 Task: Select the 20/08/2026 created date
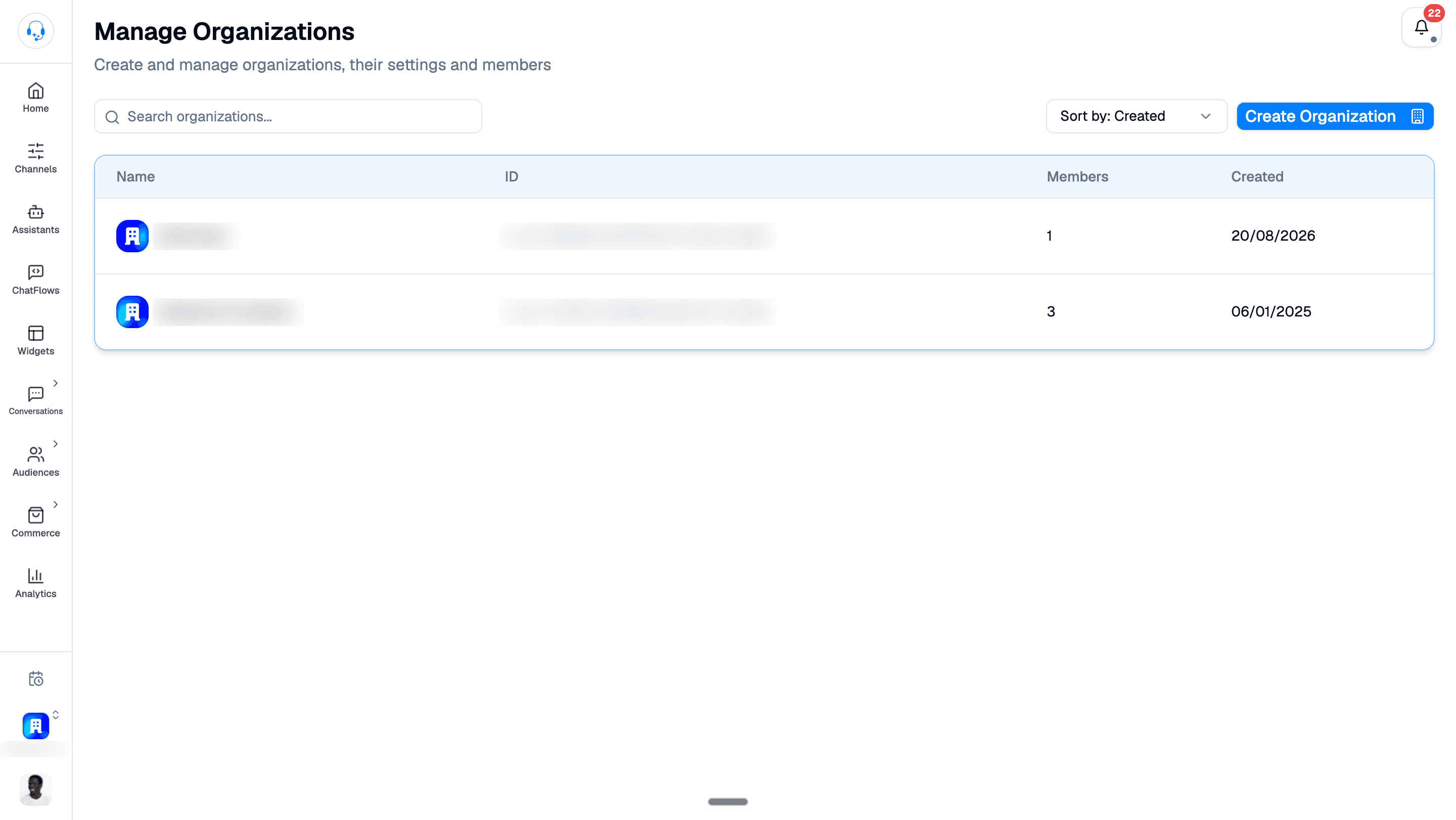tap(1273, 236)
